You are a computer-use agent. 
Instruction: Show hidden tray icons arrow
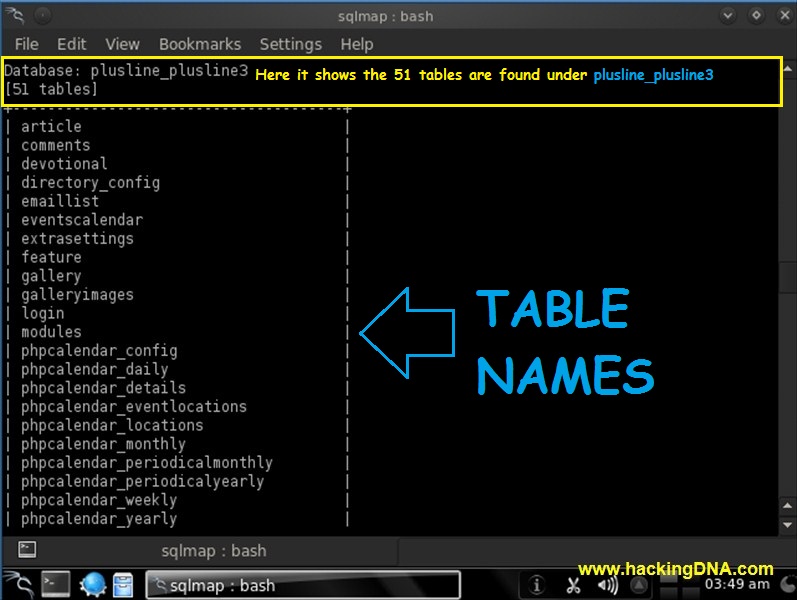pos(639,586)
